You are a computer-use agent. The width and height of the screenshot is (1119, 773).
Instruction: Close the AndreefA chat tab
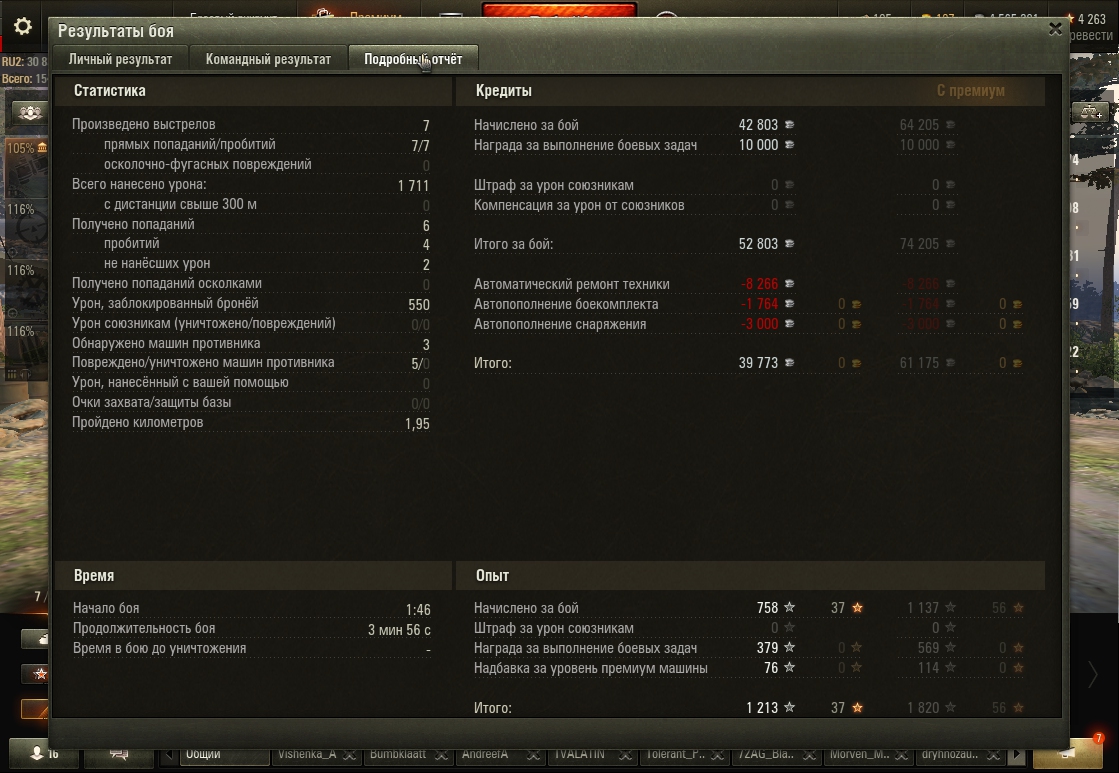[x=533, y=754]
